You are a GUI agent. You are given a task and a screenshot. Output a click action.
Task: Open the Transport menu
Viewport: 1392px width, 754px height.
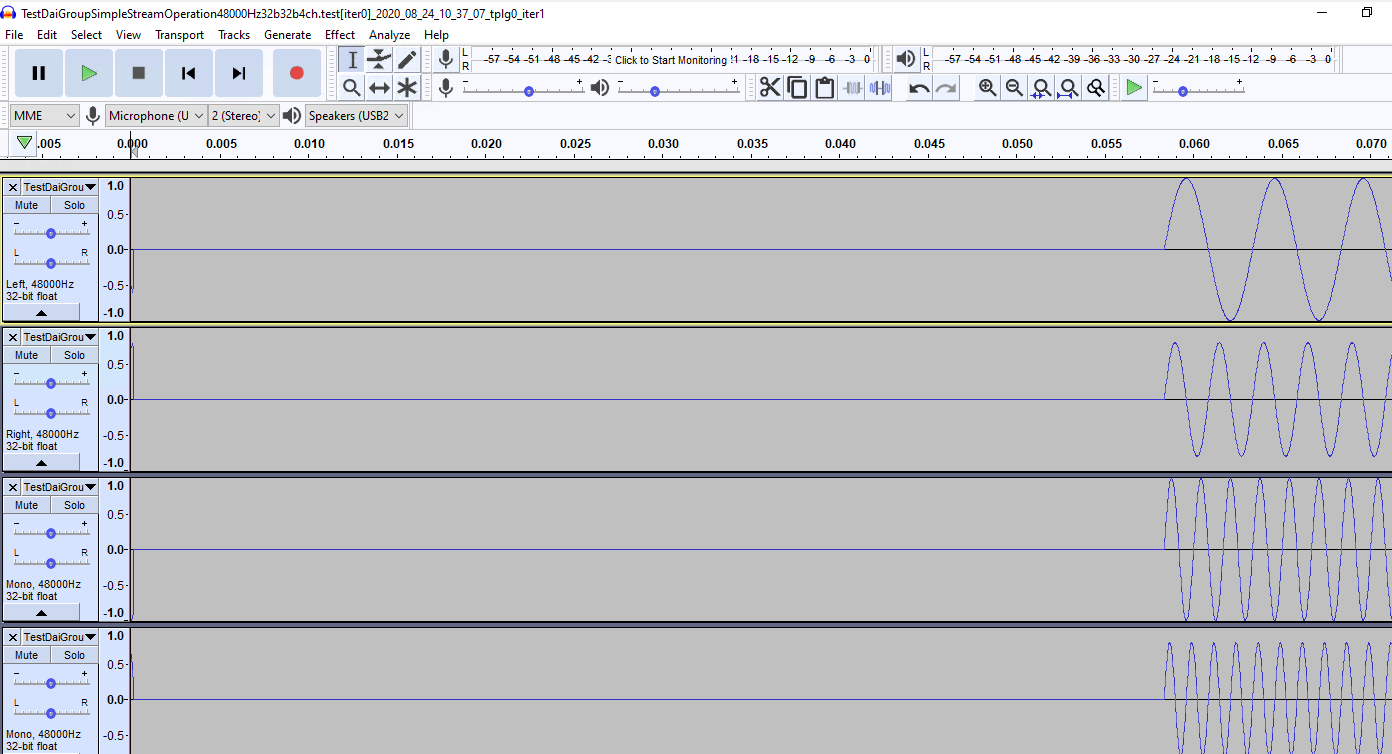point(179,35)
